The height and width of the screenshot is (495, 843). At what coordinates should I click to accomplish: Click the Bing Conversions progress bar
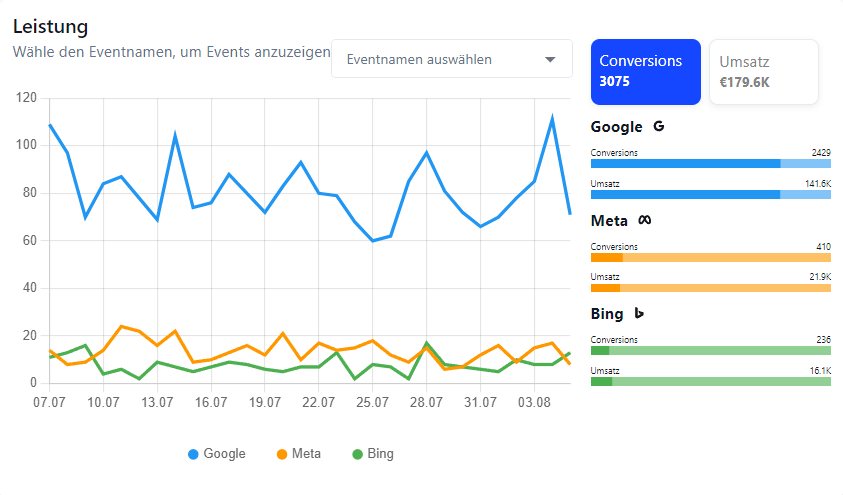tap(710, 350)
